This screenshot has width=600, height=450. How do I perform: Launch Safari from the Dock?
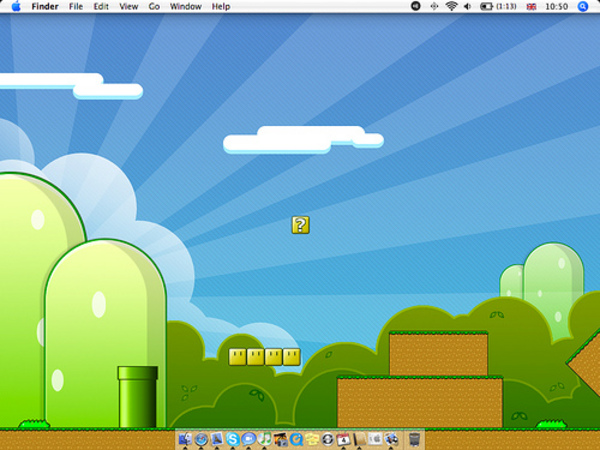pos(201,439)
